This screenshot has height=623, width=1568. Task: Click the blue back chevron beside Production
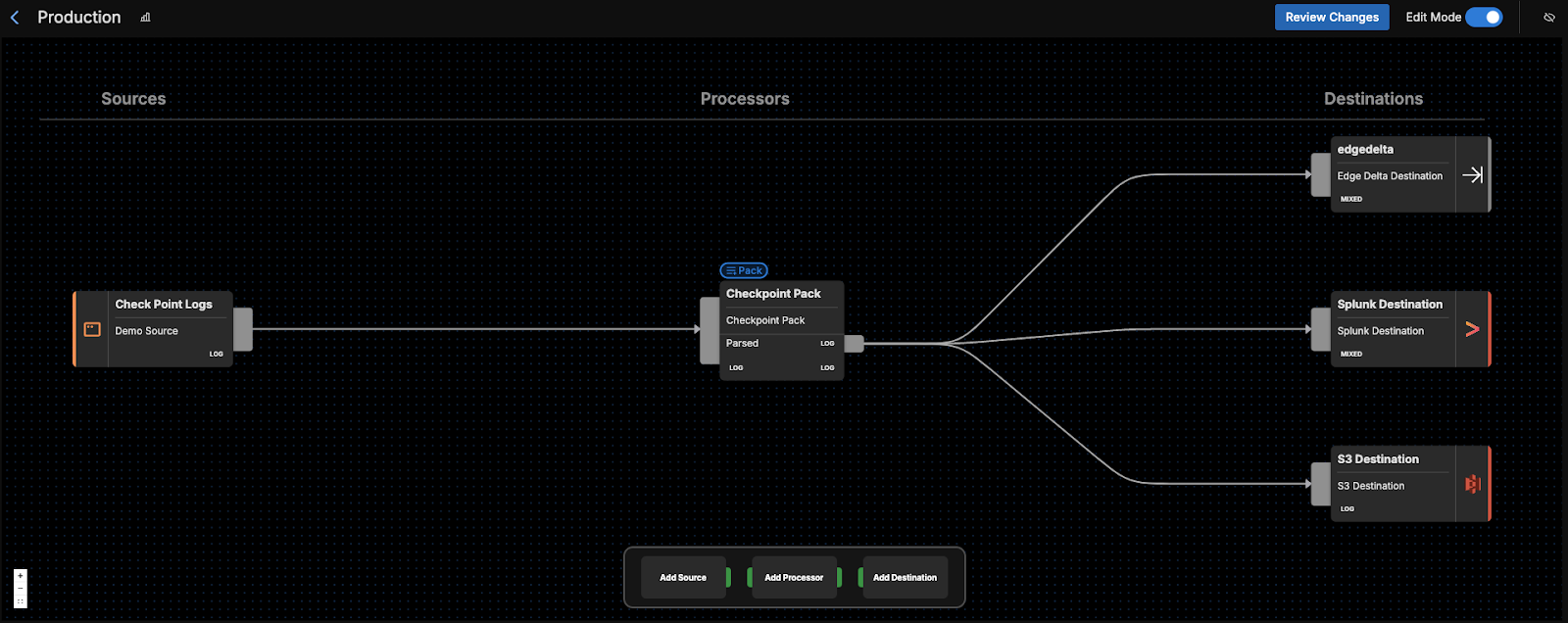point(15,18)
